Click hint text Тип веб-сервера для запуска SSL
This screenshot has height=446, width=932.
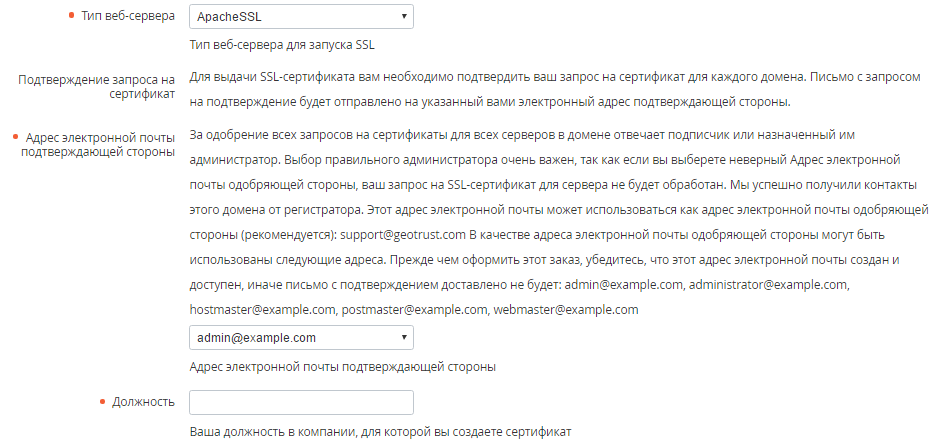point(282,45)
